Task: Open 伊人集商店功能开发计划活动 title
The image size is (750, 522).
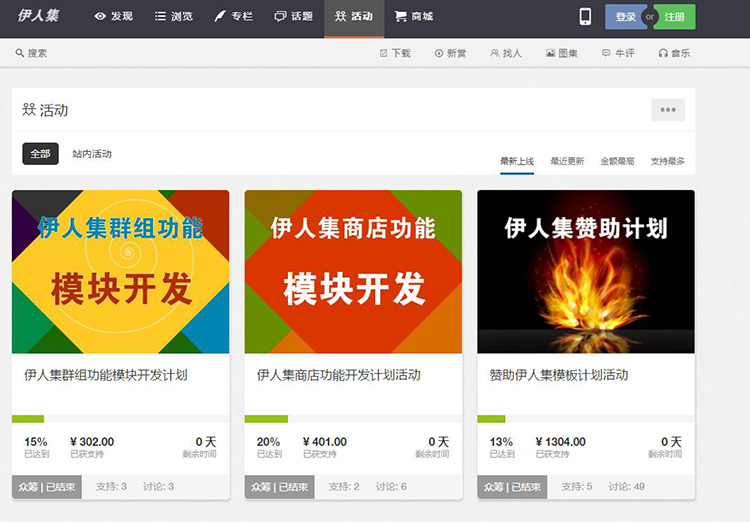Action: point(339,375)
